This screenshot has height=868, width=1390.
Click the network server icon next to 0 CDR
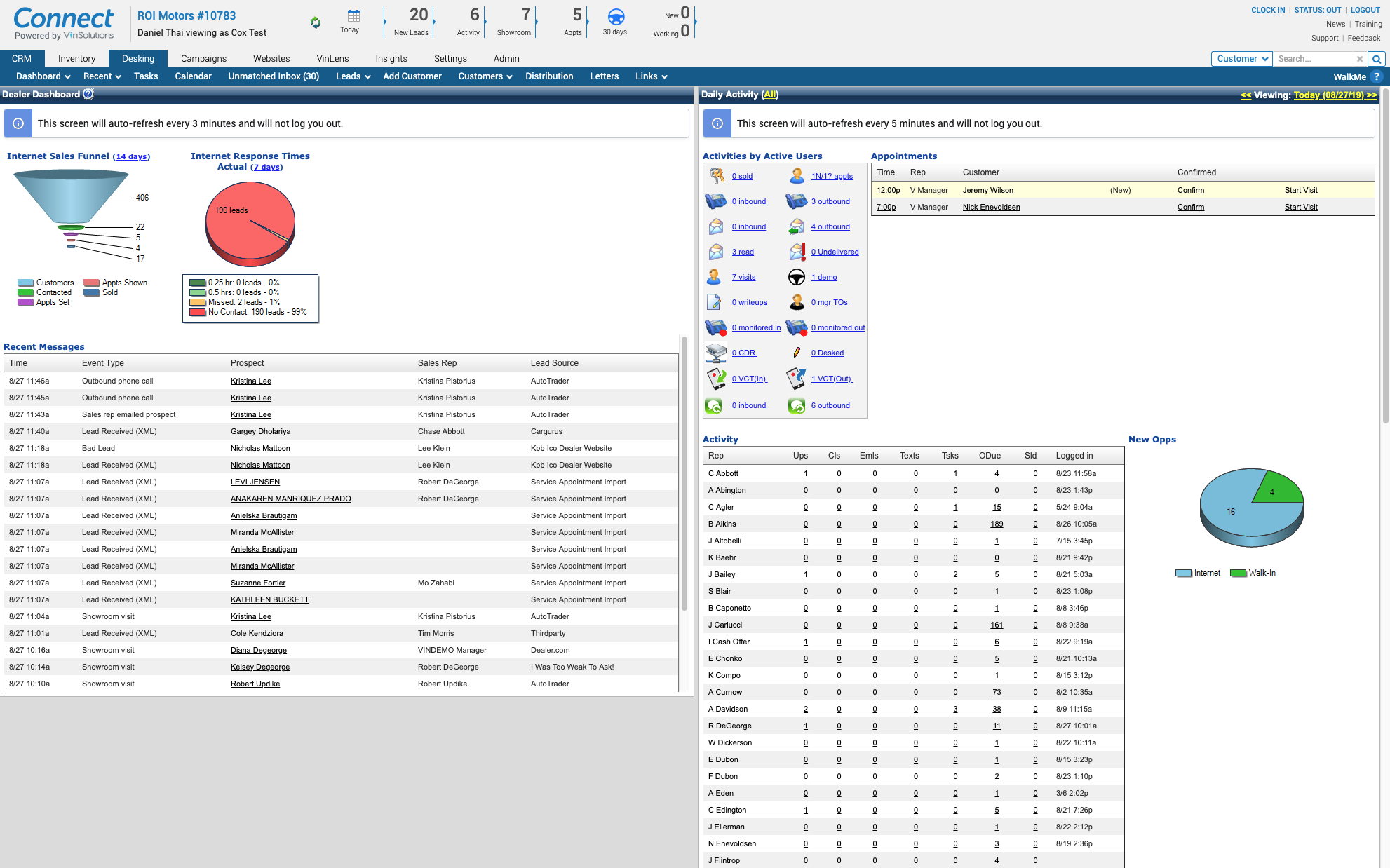coord(715,353)
